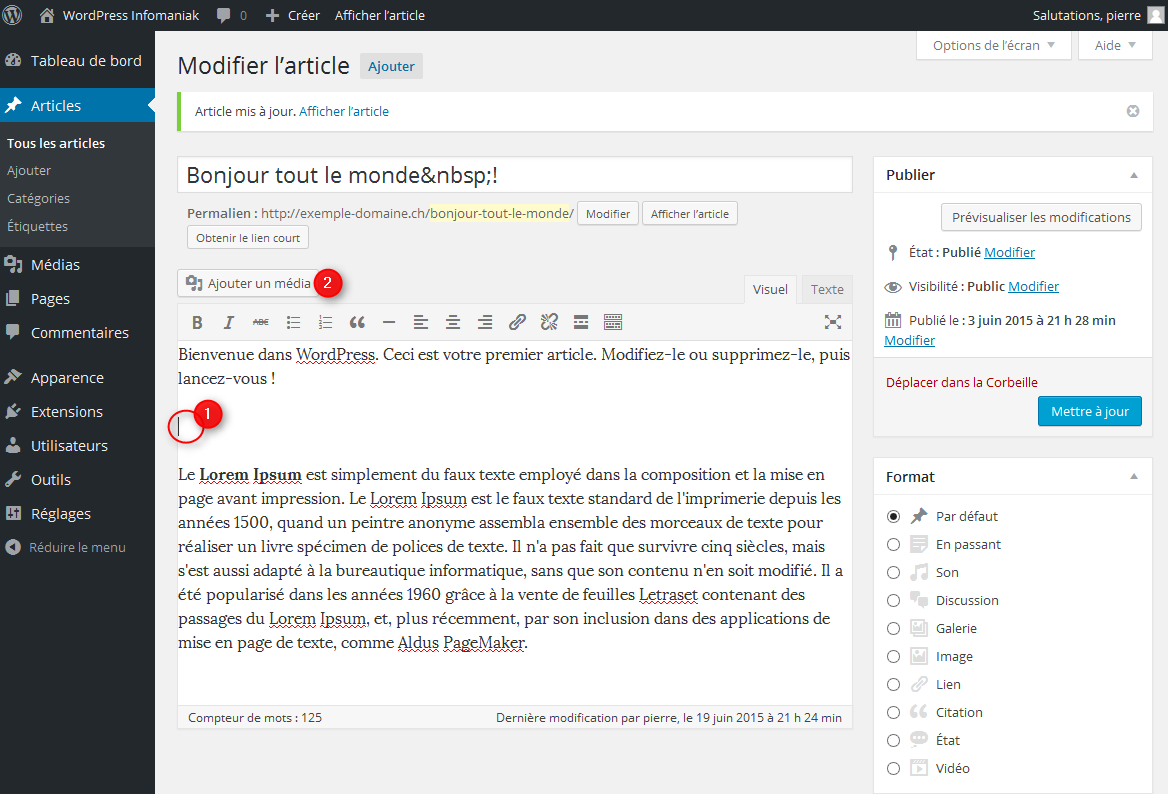Choose the Citation post format

[893, 713]
